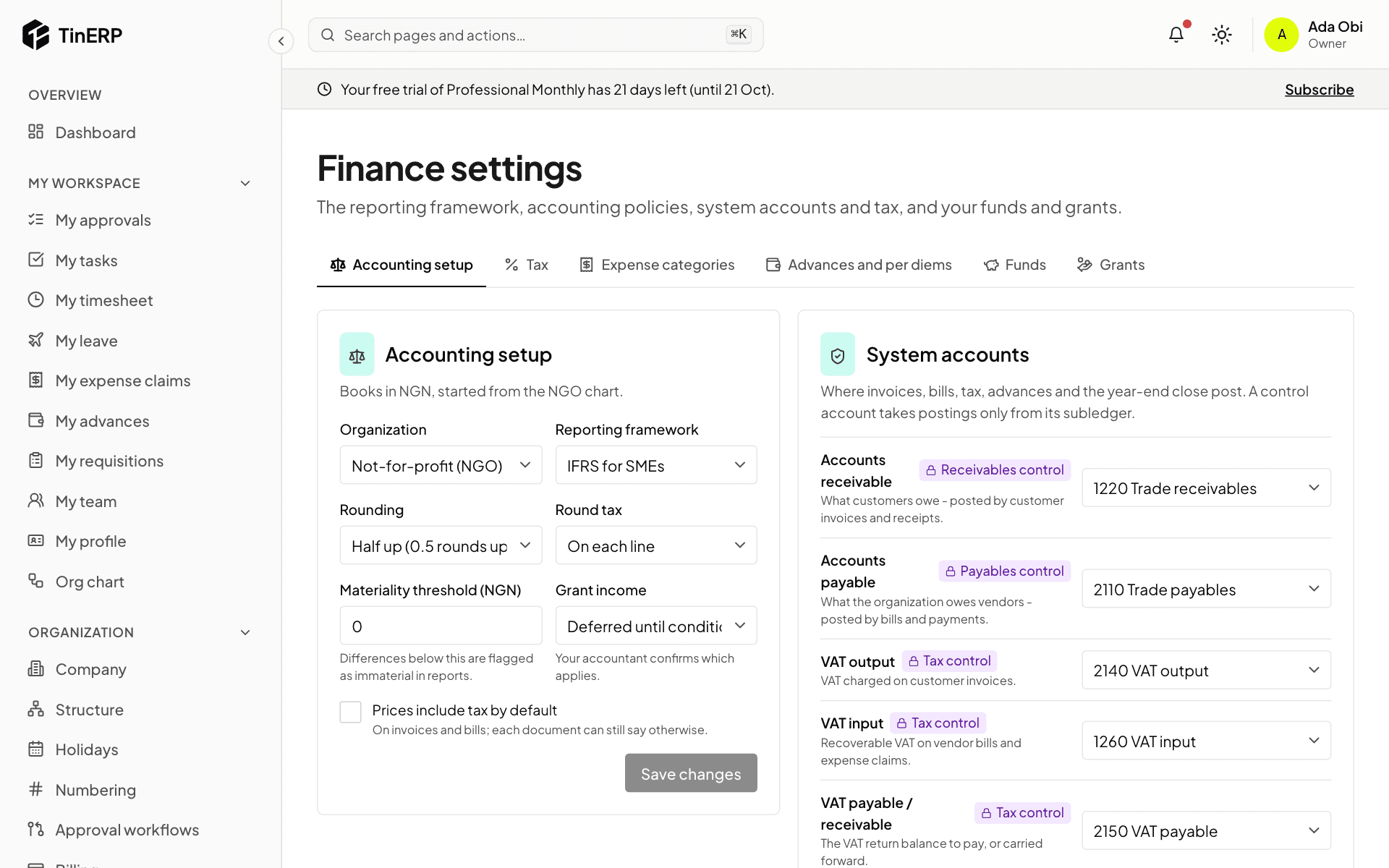
Task: Switch to the Expense categories tab
Action: pyautogui.click(x=657, y=265)
